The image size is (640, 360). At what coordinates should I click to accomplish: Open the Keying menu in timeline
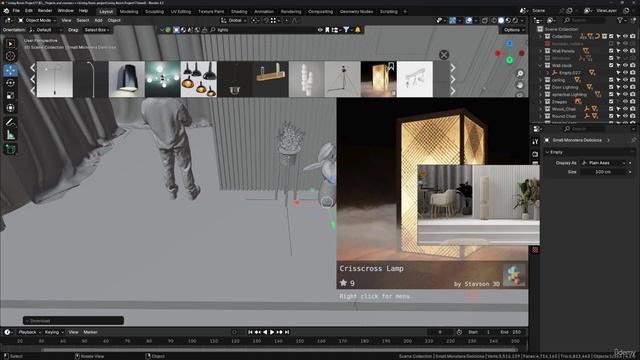coord(54,332)
